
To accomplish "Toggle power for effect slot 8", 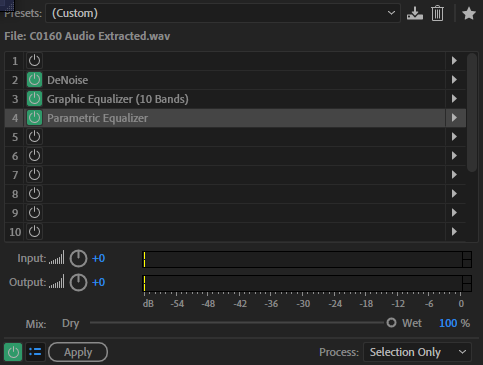I will click(x=34, y=194).
